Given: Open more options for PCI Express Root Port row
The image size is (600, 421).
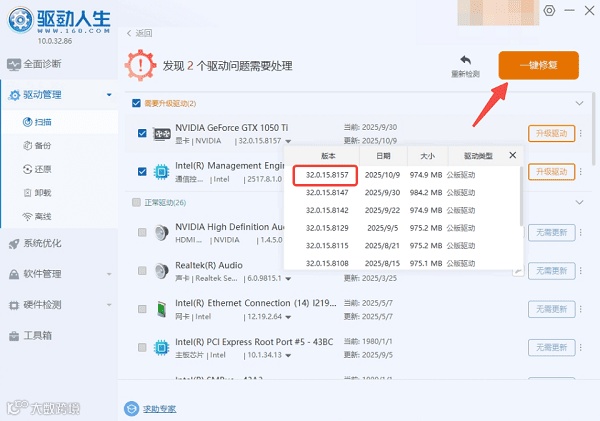Looking at the screenshot, I should pyautogui.click(x=581, y=347).
